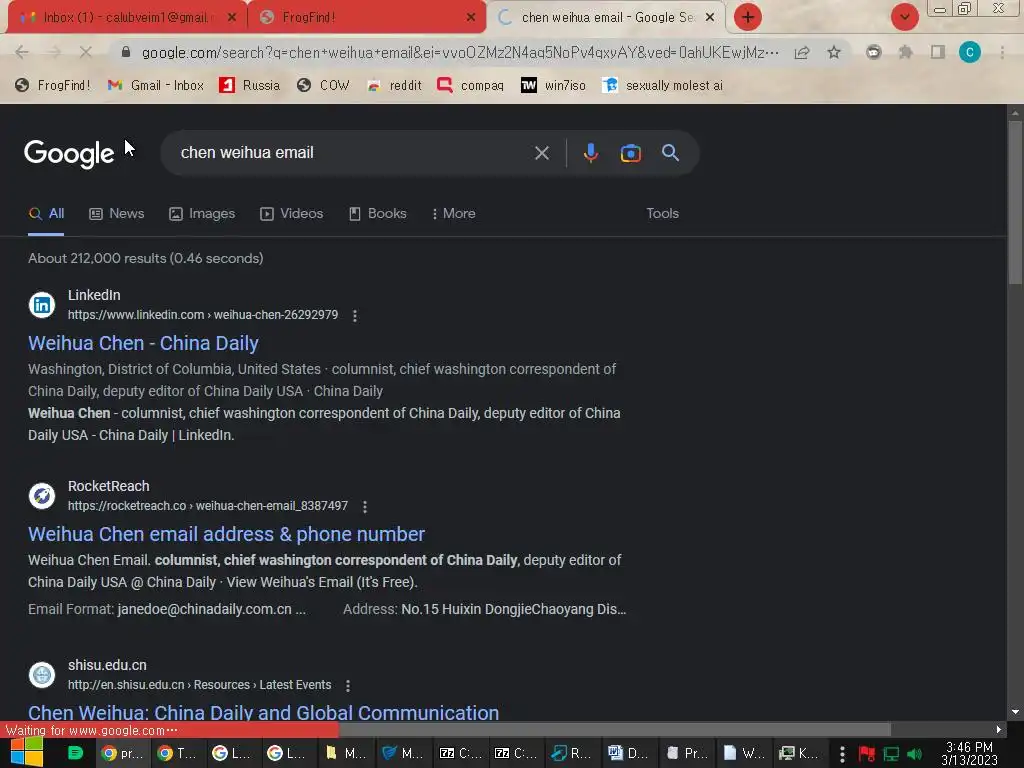
Task: Select the News search tab
Action: [117, 214]
